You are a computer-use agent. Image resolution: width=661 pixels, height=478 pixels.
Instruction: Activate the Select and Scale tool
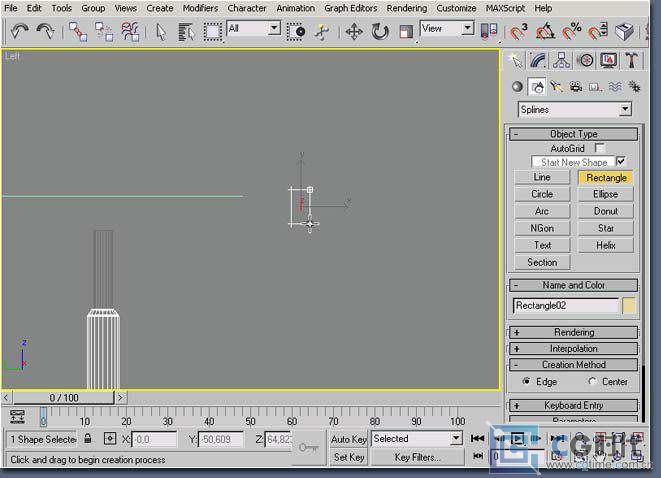coord(406,32)
